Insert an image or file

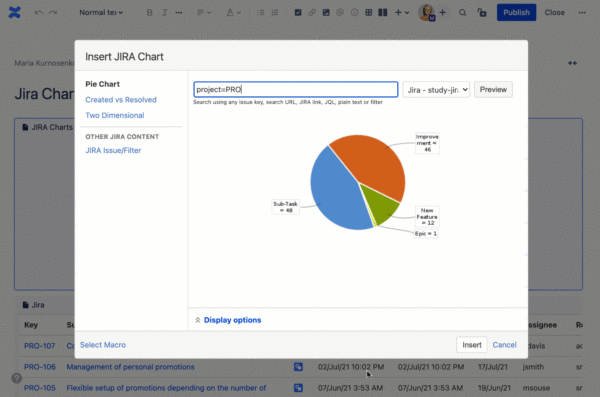pyautogui.click(x=326, y=13)
